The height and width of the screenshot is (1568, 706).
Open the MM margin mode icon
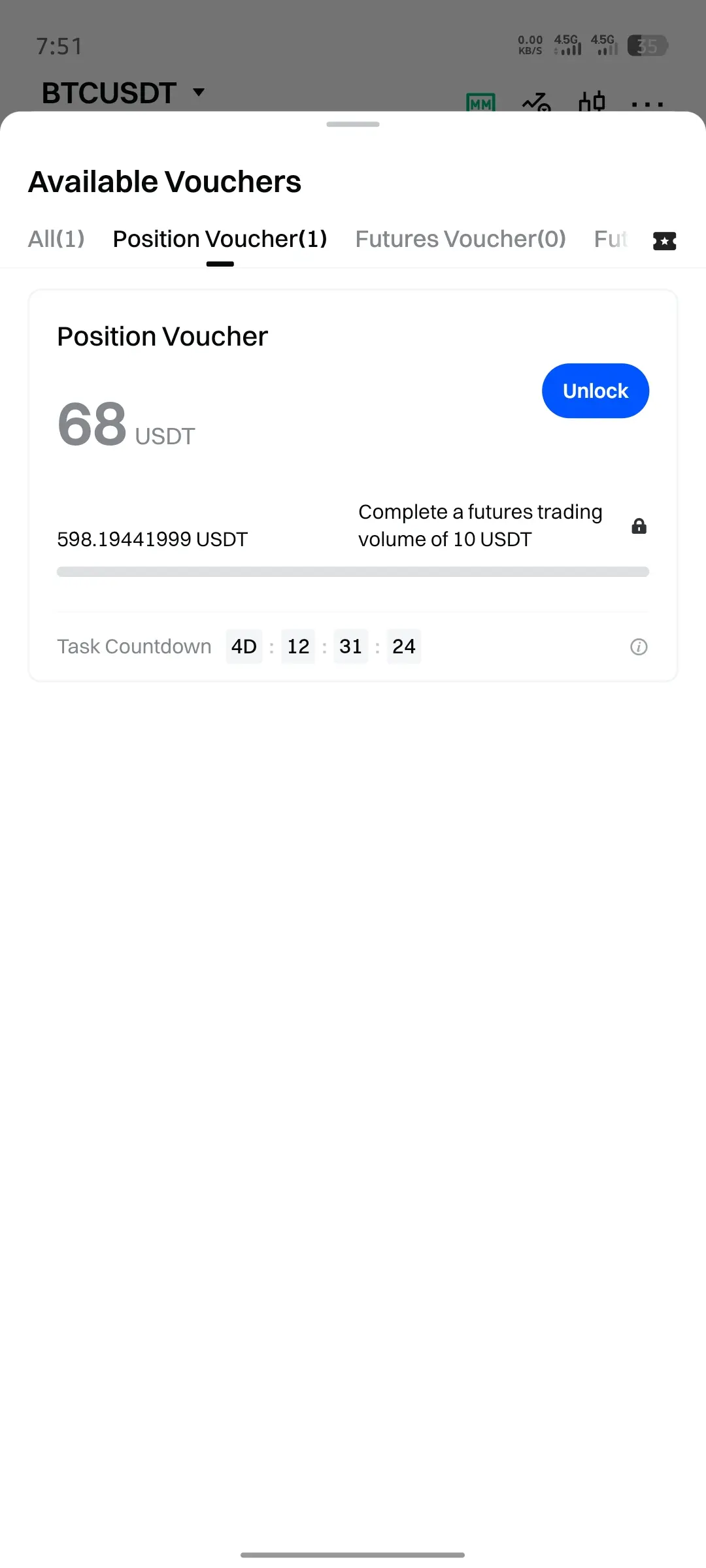481,103
